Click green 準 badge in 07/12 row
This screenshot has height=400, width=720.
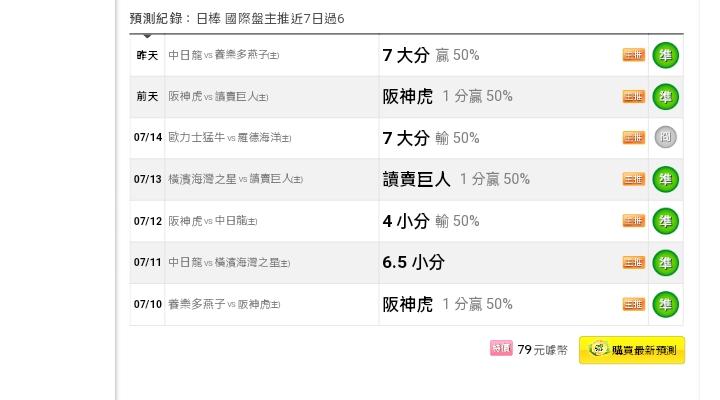tap(665, 221)
